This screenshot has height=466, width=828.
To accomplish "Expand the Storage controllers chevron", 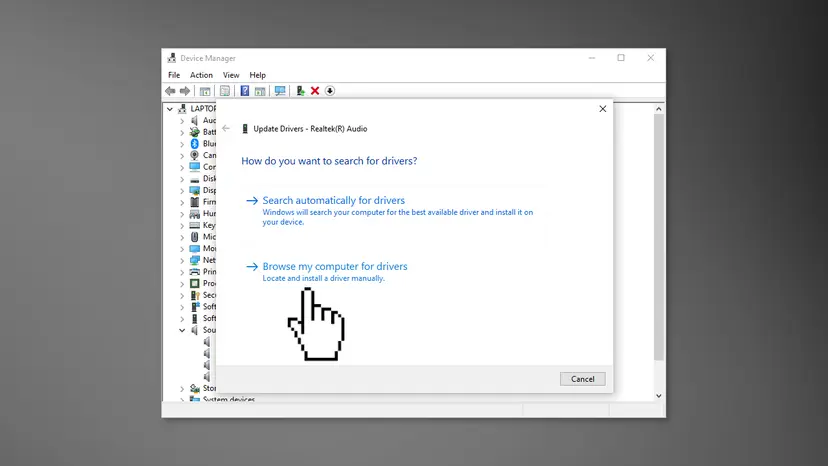I will pos(182,388).
